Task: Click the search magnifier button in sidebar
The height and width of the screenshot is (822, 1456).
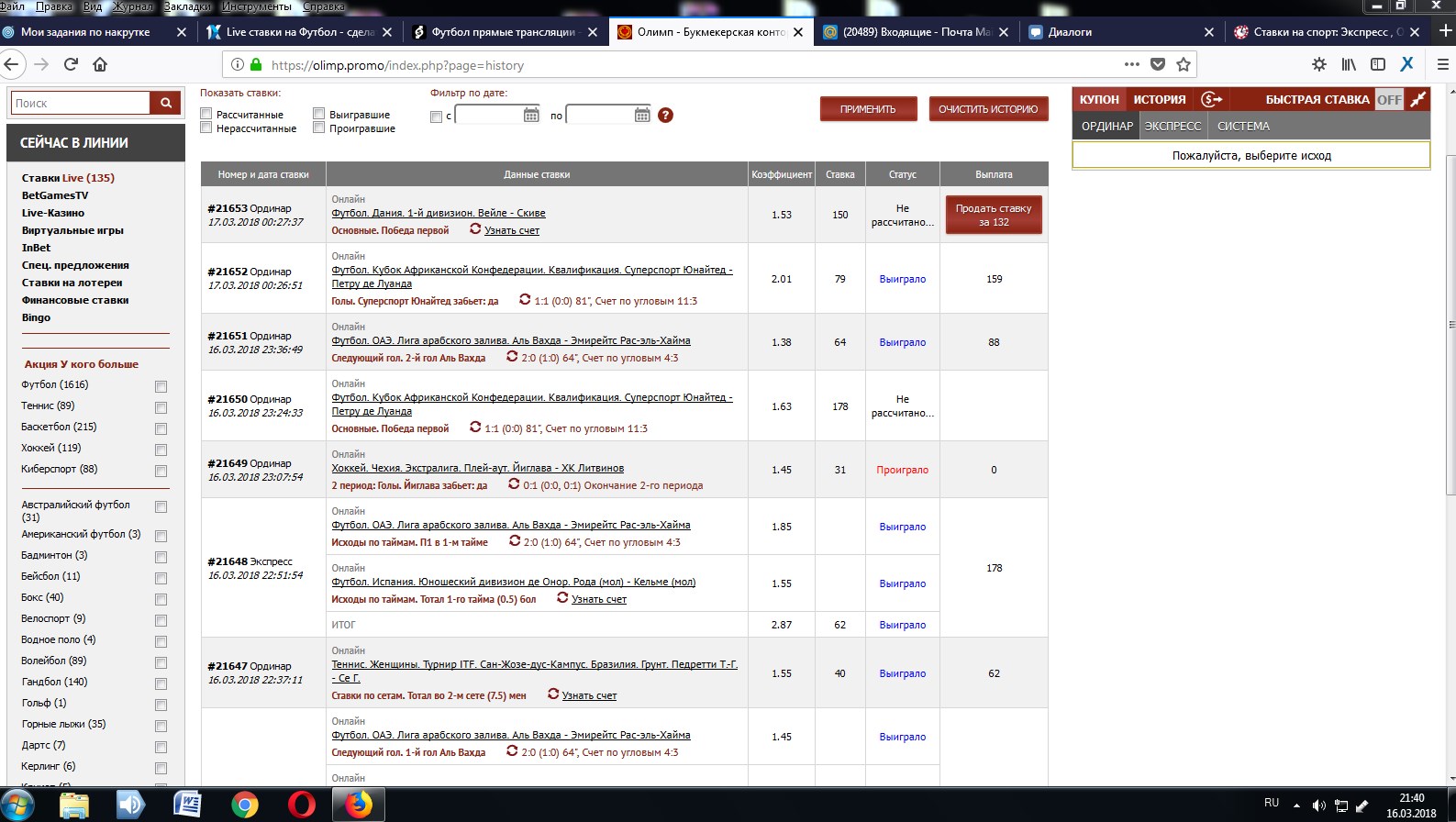Action: (166, 103)
